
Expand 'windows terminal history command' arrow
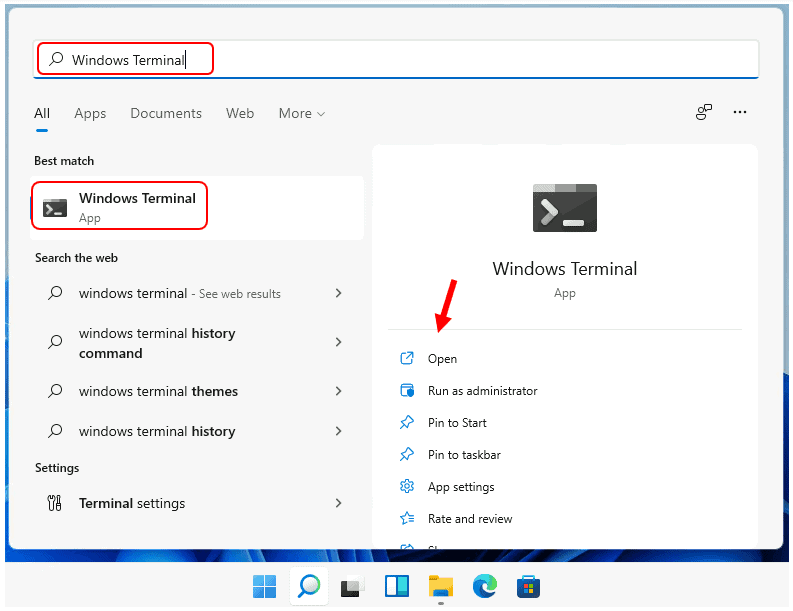click(x=338, y=342)
